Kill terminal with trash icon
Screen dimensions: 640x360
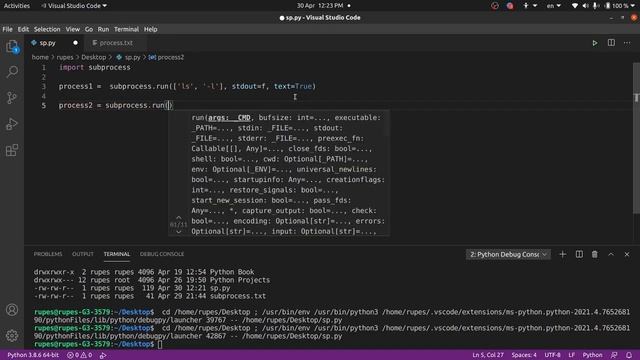pos(595,254)
